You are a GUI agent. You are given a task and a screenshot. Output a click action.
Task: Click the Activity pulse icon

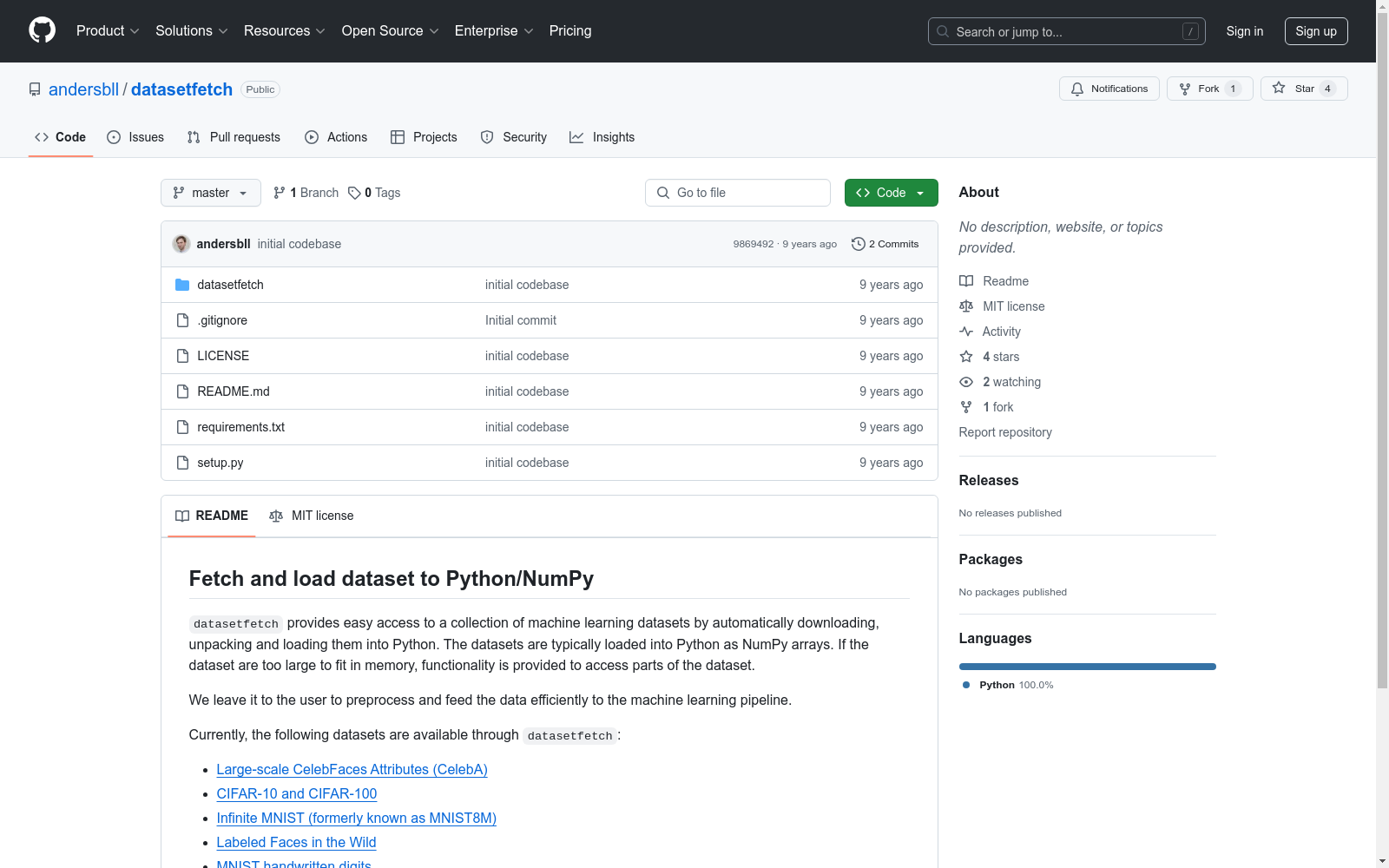pyautogui.click(x=966, y=332)
